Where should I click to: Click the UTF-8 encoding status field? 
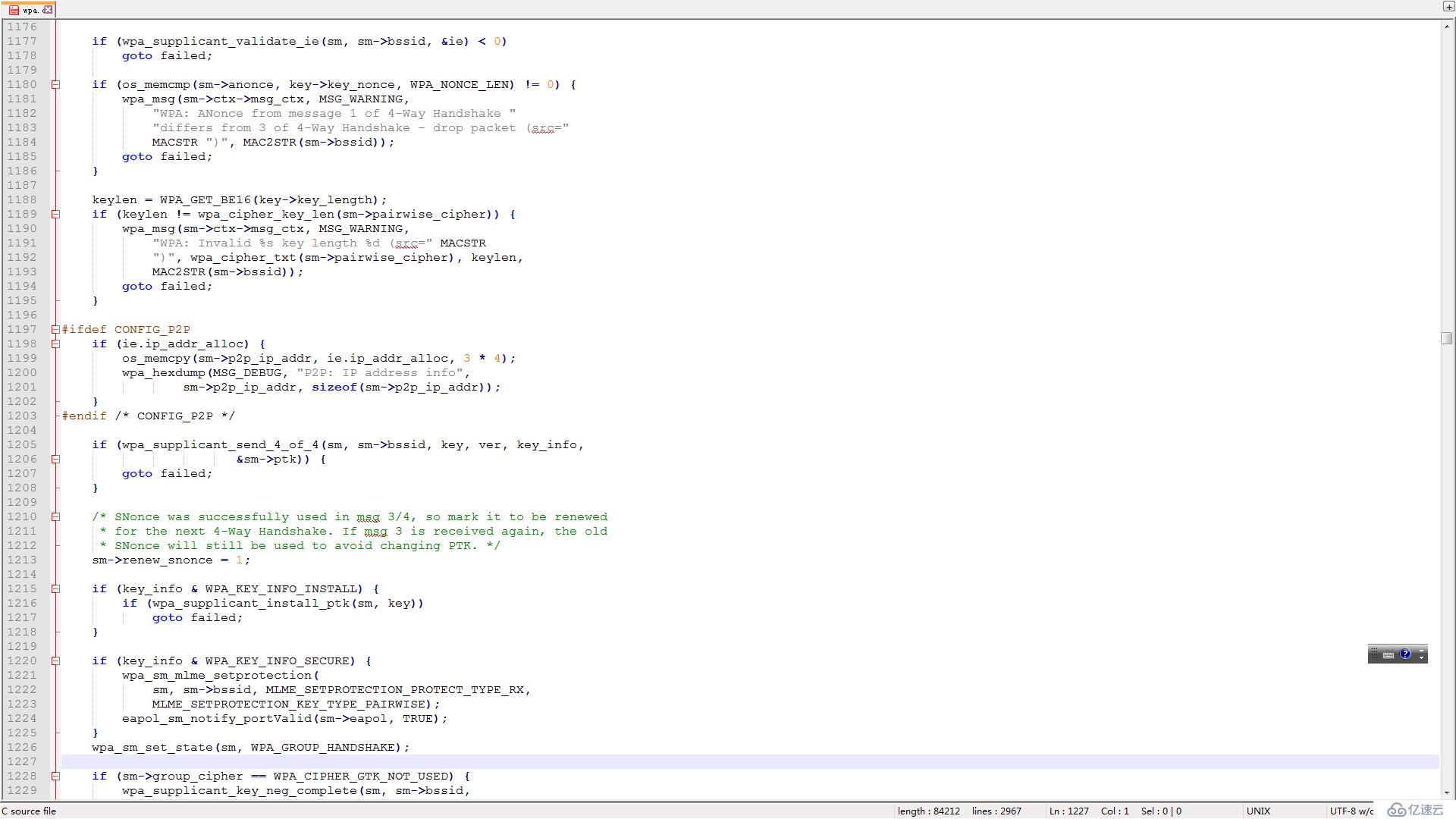point(1351,811)
